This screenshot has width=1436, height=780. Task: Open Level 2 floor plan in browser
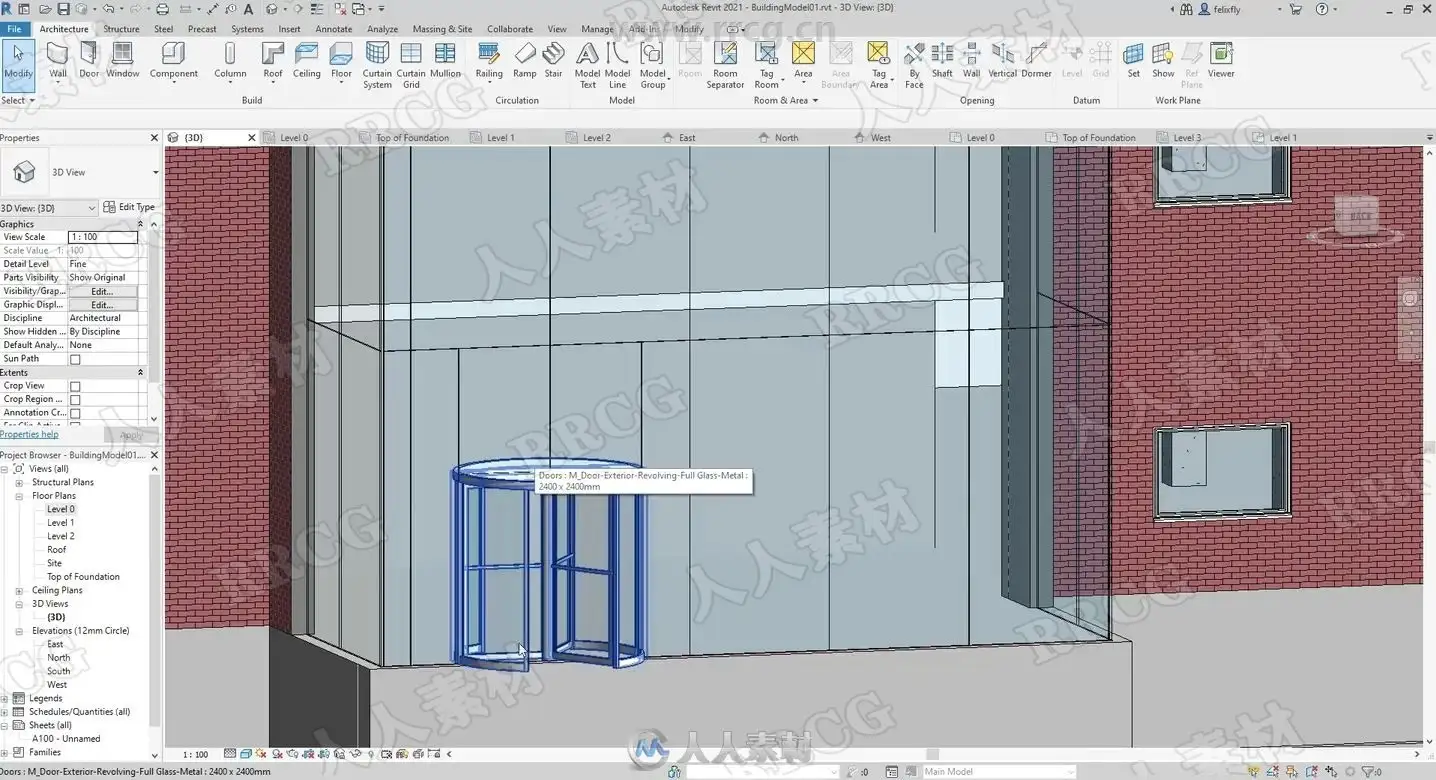(61, 536)
